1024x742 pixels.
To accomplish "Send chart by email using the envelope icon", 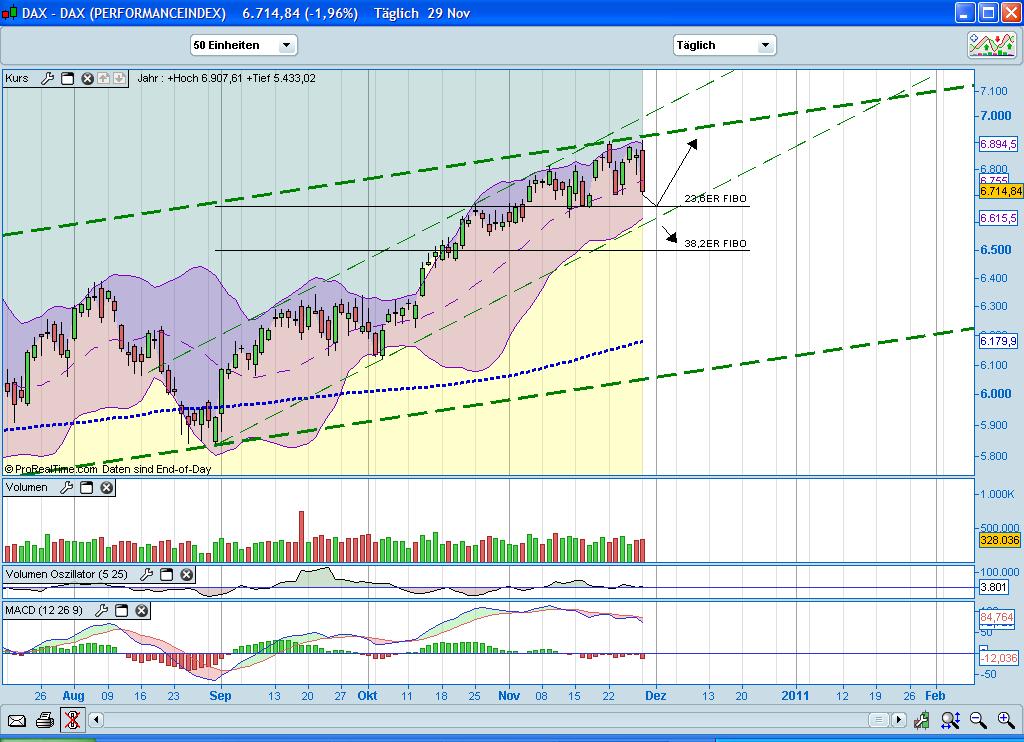I will point(16,719).
